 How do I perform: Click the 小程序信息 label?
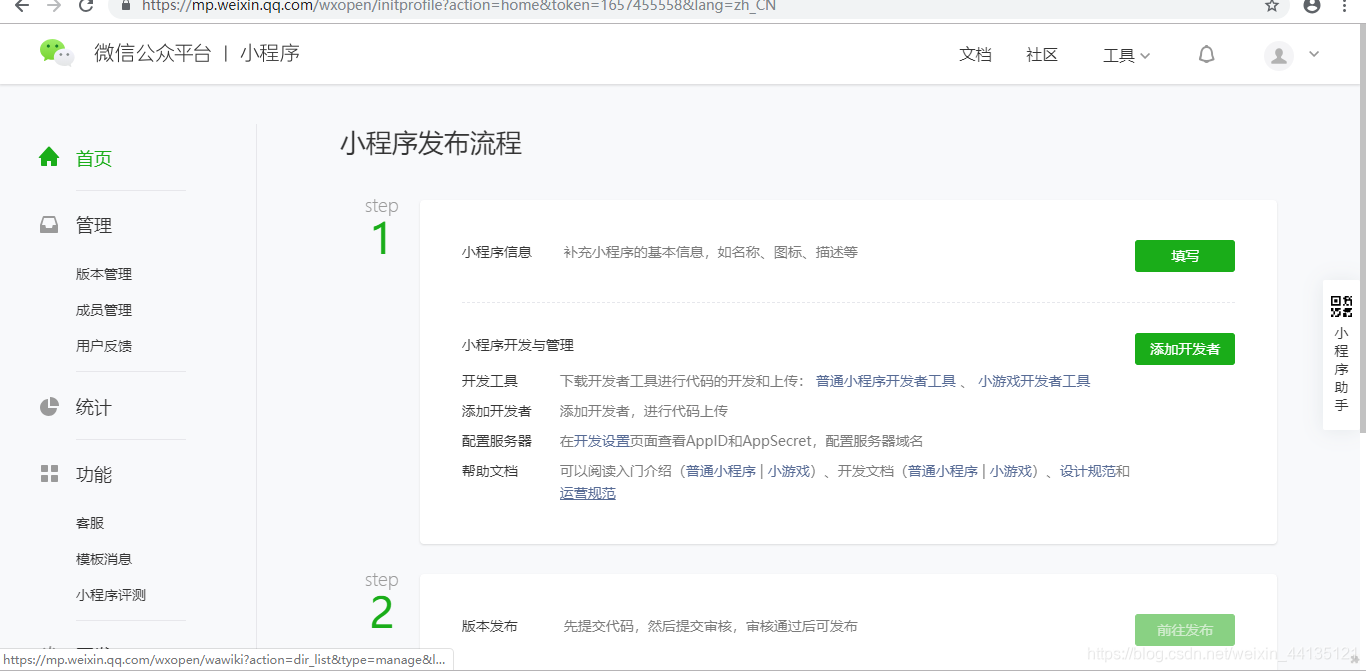tap(497, 252)
